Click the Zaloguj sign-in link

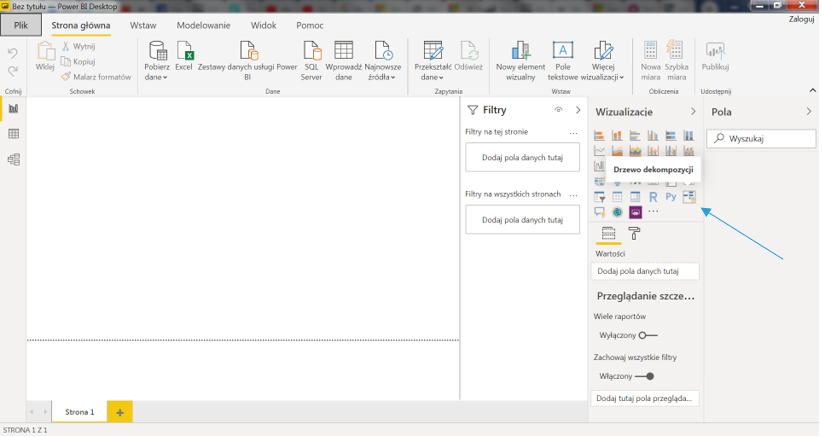(801, 19)
